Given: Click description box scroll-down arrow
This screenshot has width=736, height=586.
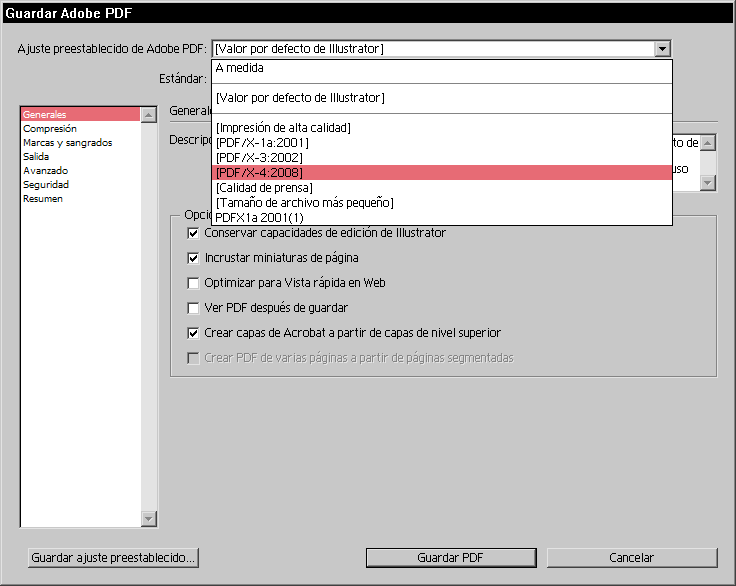Looking at the screenshot, I should [708, 183].
